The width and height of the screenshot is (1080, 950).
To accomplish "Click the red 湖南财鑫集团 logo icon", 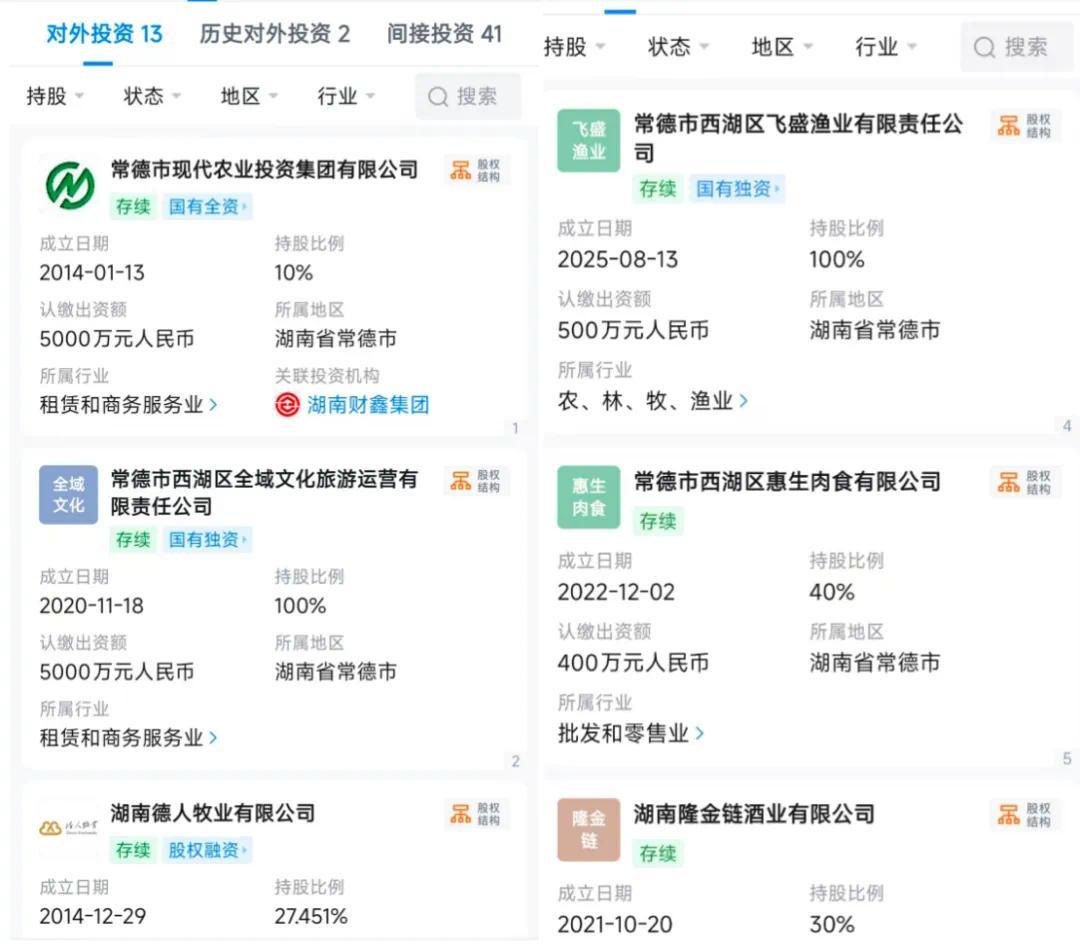I will 287,404.
